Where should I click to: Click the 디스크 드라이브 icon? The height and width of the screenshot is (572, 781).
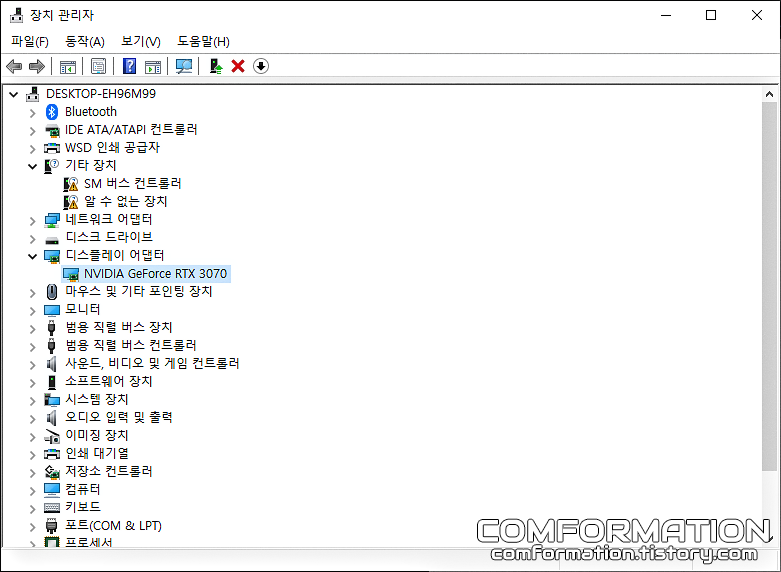point(52,240)
